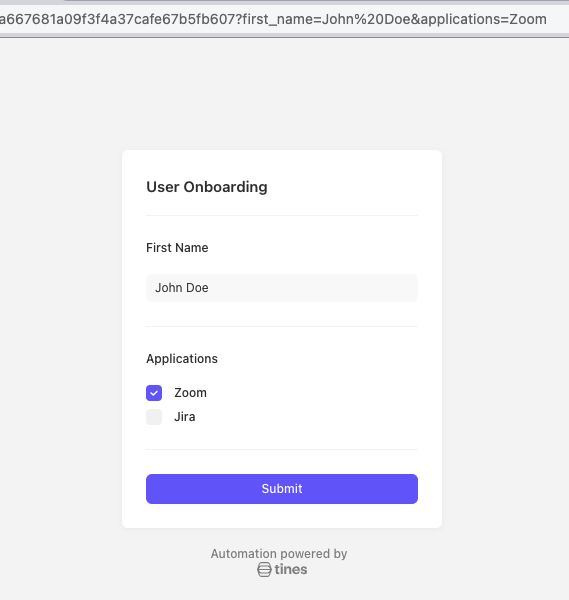Screen dimensions: 569x600
Task: Click the divider above the Submit button
Action: [282, 449]
